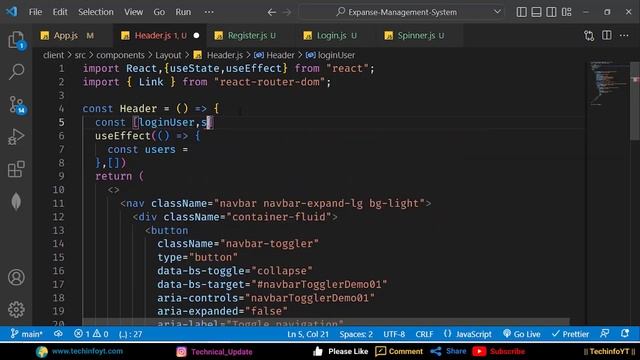Toggle the primary side bar layout icon
The width and height of the screenshot is (640, 360).
coord(521,12)
